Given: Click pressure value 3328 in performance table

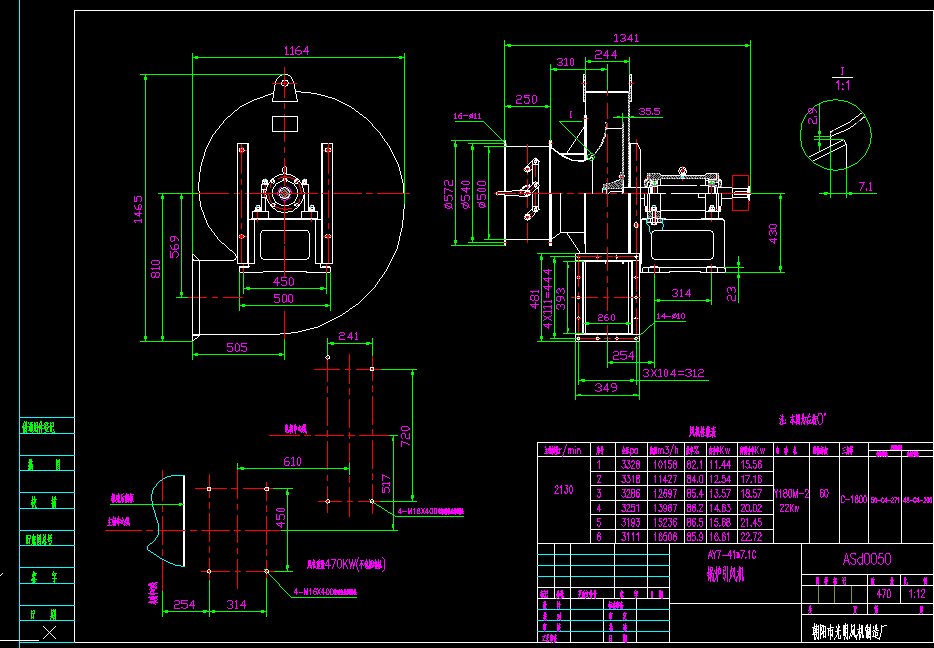Looking at the screenshot, I should [631, 463].
